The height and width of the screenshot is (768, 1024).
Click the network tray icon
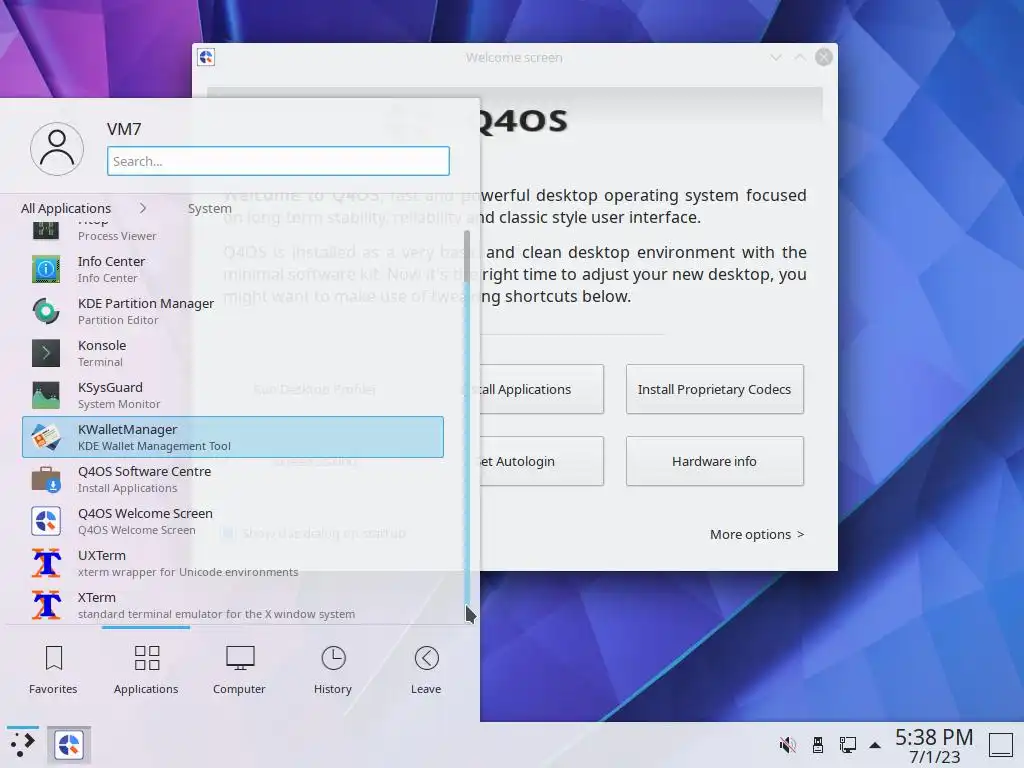coord(847,744)
